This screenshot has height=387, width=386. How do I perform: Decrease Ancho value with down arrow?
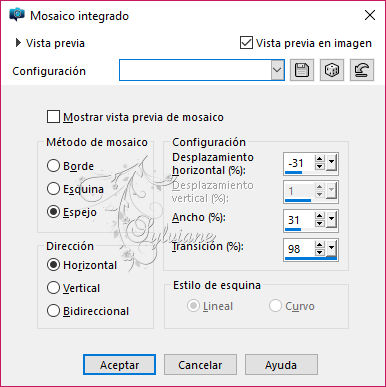coord(320,223)
